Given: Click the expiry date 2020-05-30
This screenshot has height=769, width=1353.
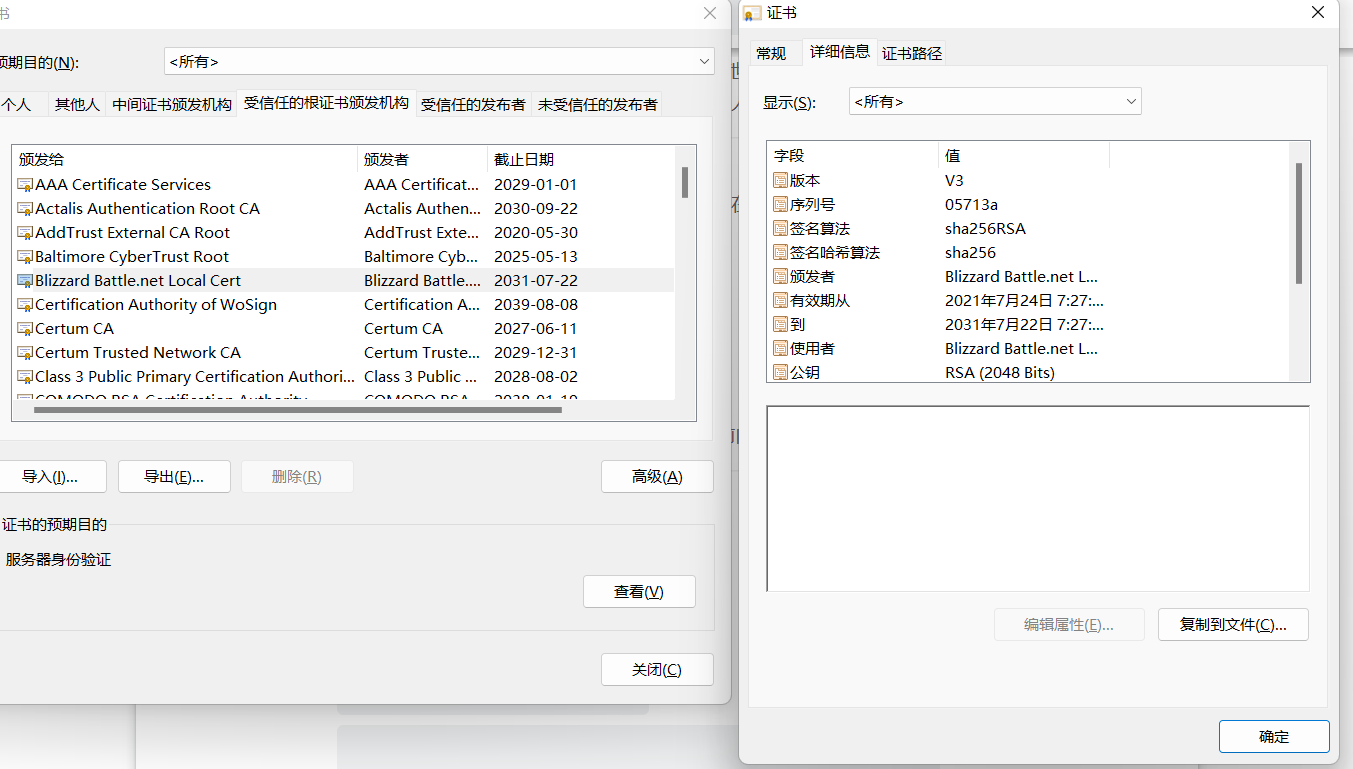Looking at the screenshot, I should 536,233.
